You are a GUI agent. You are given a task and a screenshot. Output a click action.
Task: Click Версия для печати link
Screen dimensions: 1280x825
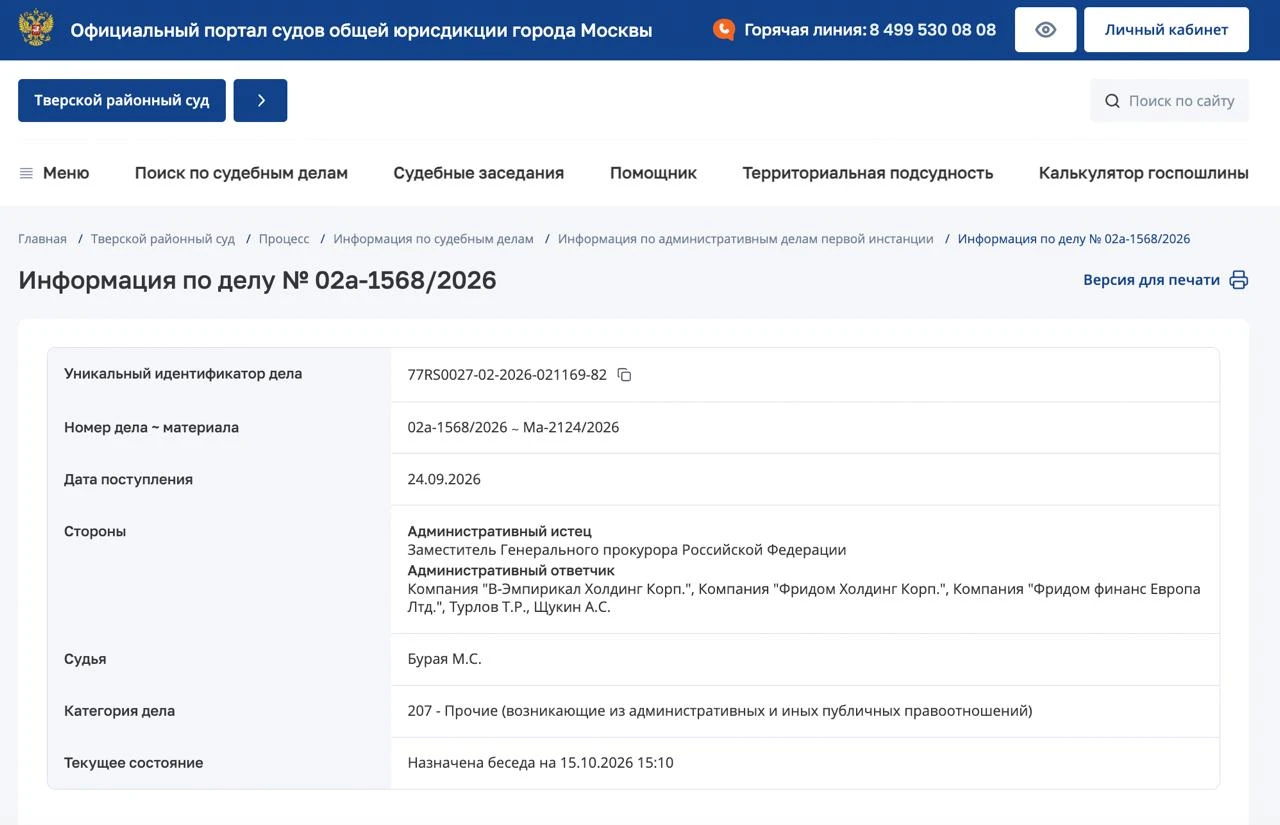(1152, 280)
